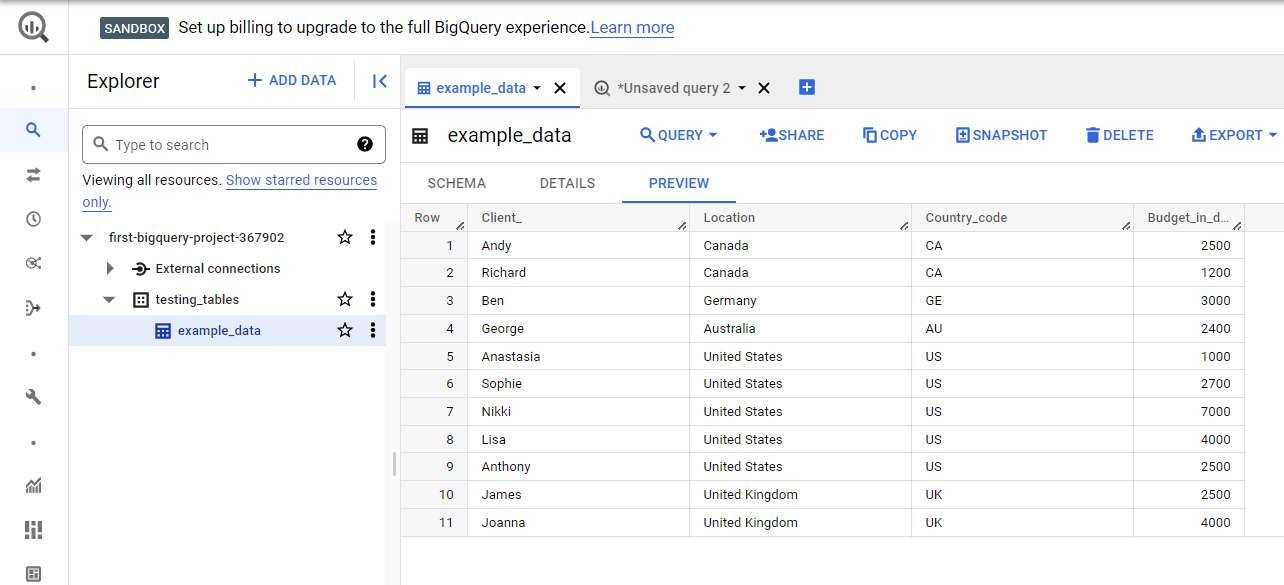This screenshot has width=1284, height=585.
Task: Star the first-bigquery-project-367902 project
Action: (x=345, y=237)
